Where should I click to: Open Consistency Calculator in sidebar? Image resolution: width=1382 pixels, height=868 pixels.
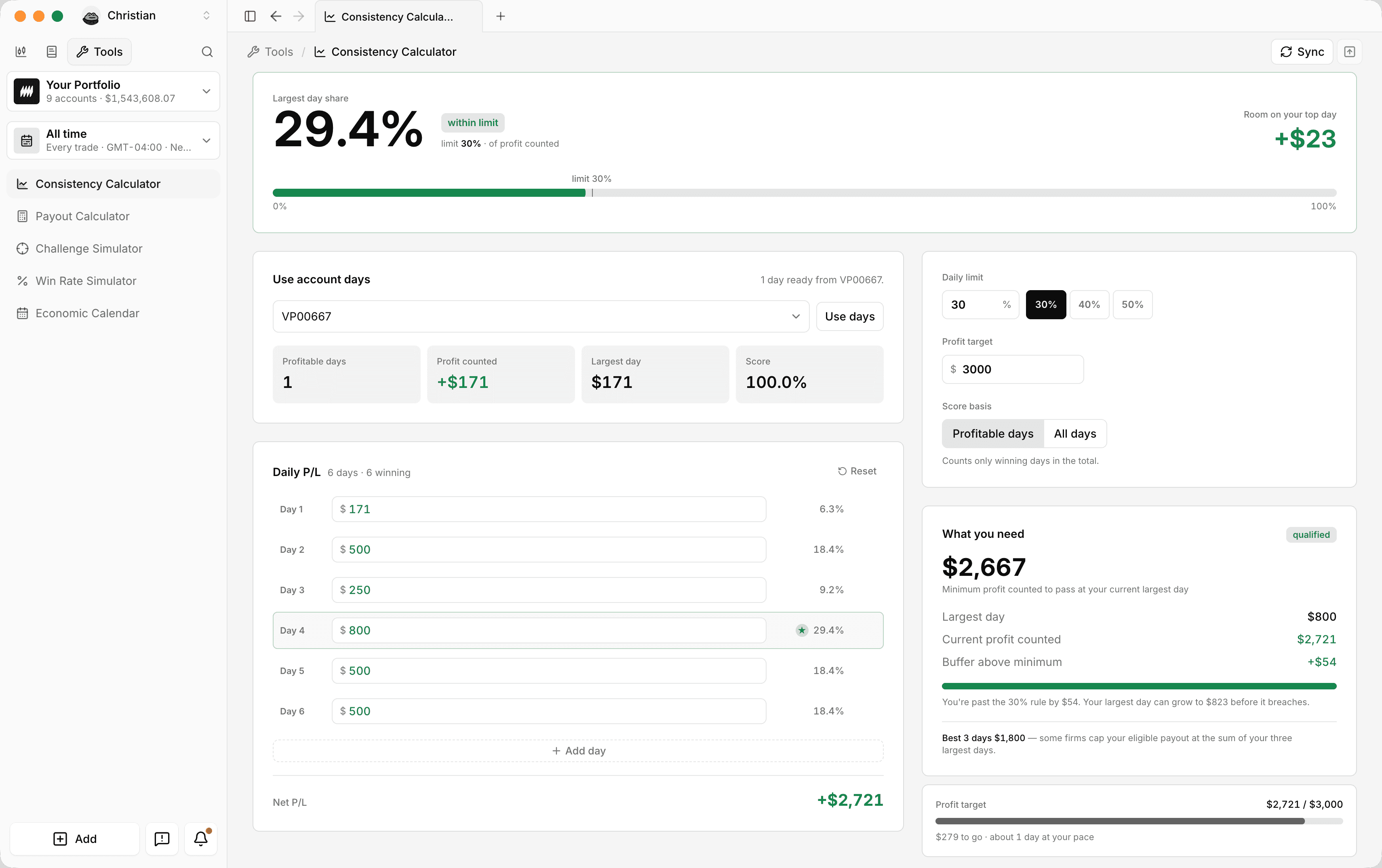click(114, 184)
